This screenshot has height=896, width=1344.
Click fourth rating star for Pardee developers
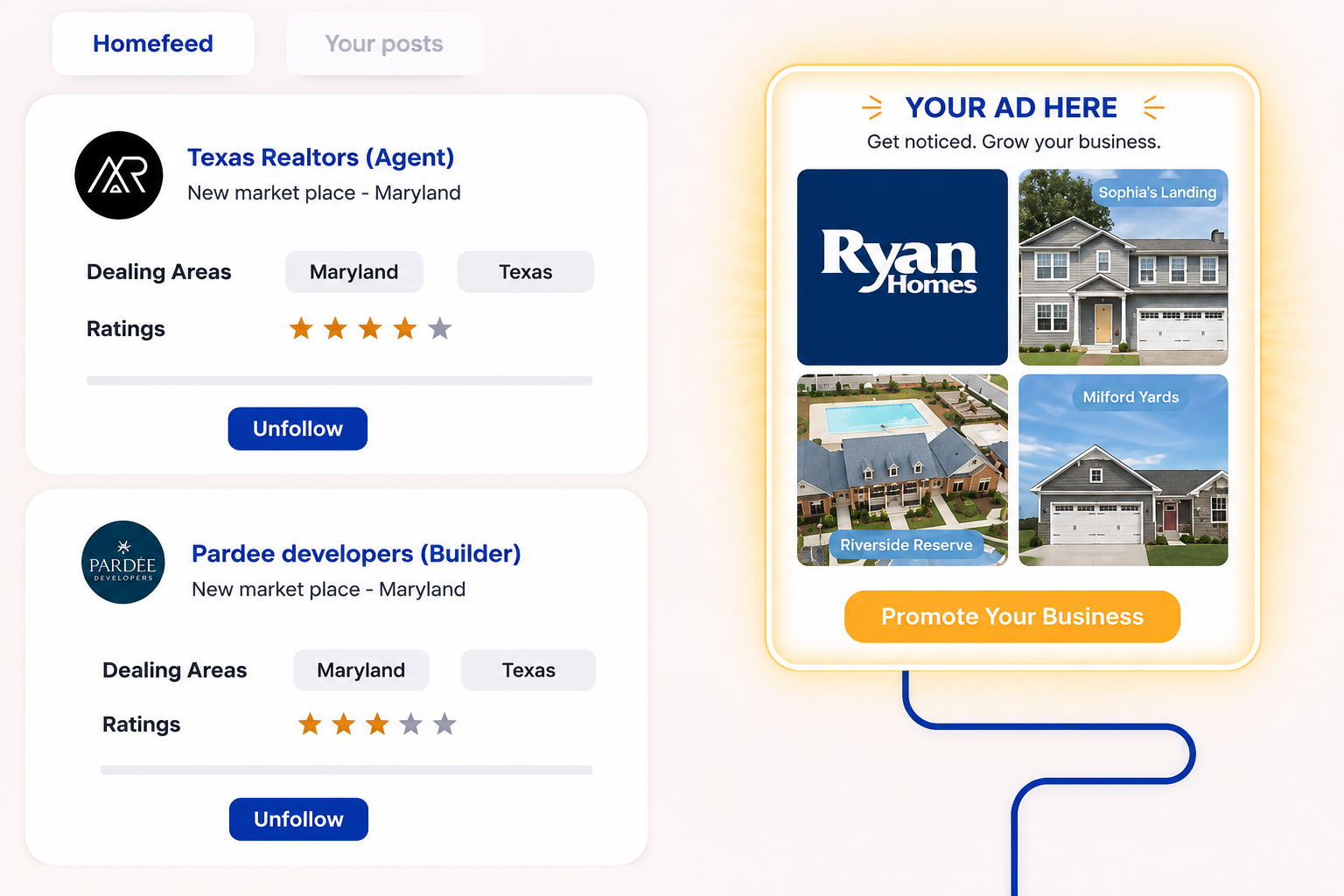[x=411, y=724]
